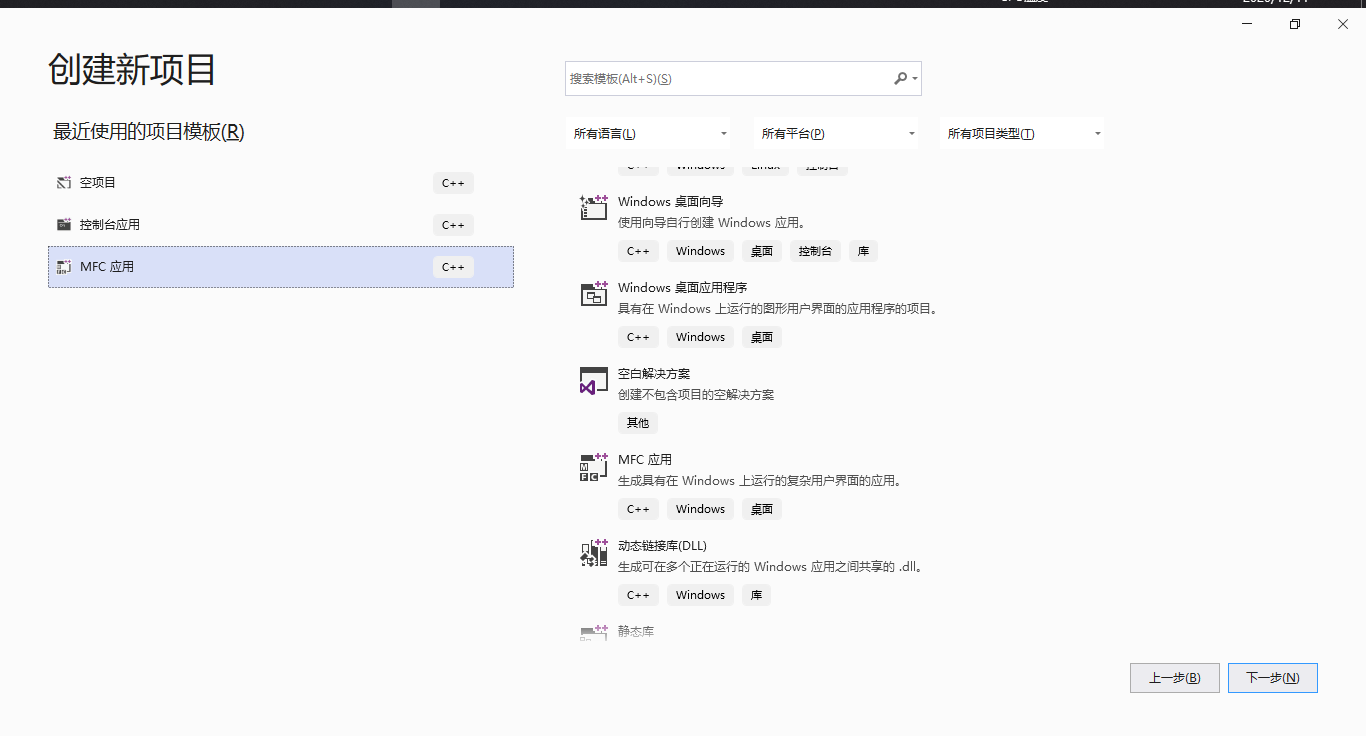Click 库 tag under Windows 桌面向导
1366x736 pixels.
point(864,251)
